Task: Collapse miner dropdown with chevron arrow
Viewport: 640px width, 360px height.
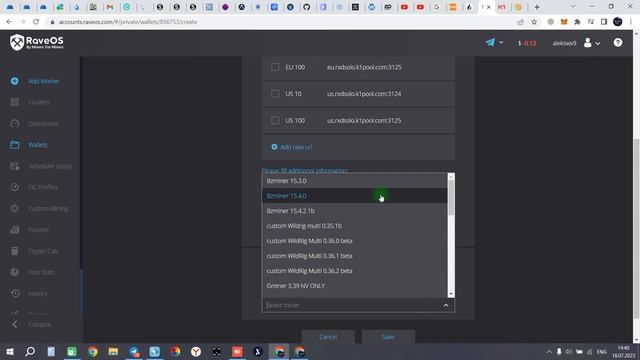Action: tap(446, 305)
